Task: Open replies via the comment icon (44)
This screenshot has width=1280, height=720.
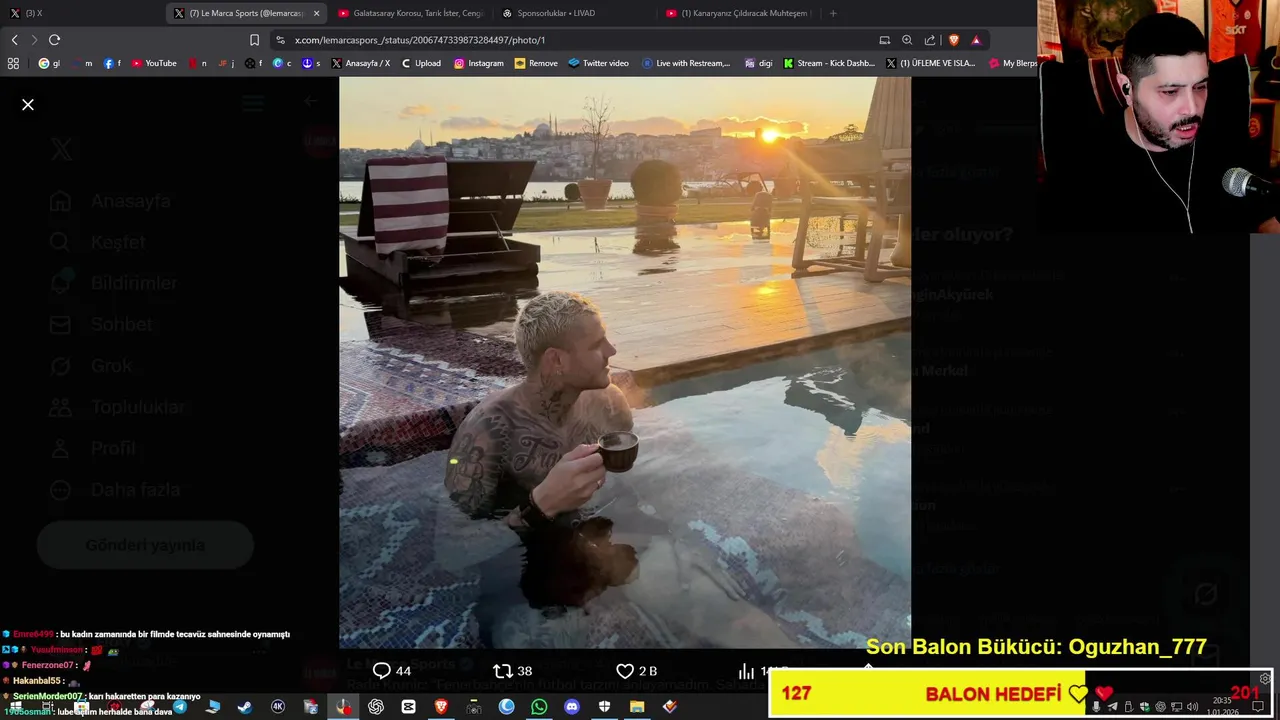Action: [x=382, y=671]
